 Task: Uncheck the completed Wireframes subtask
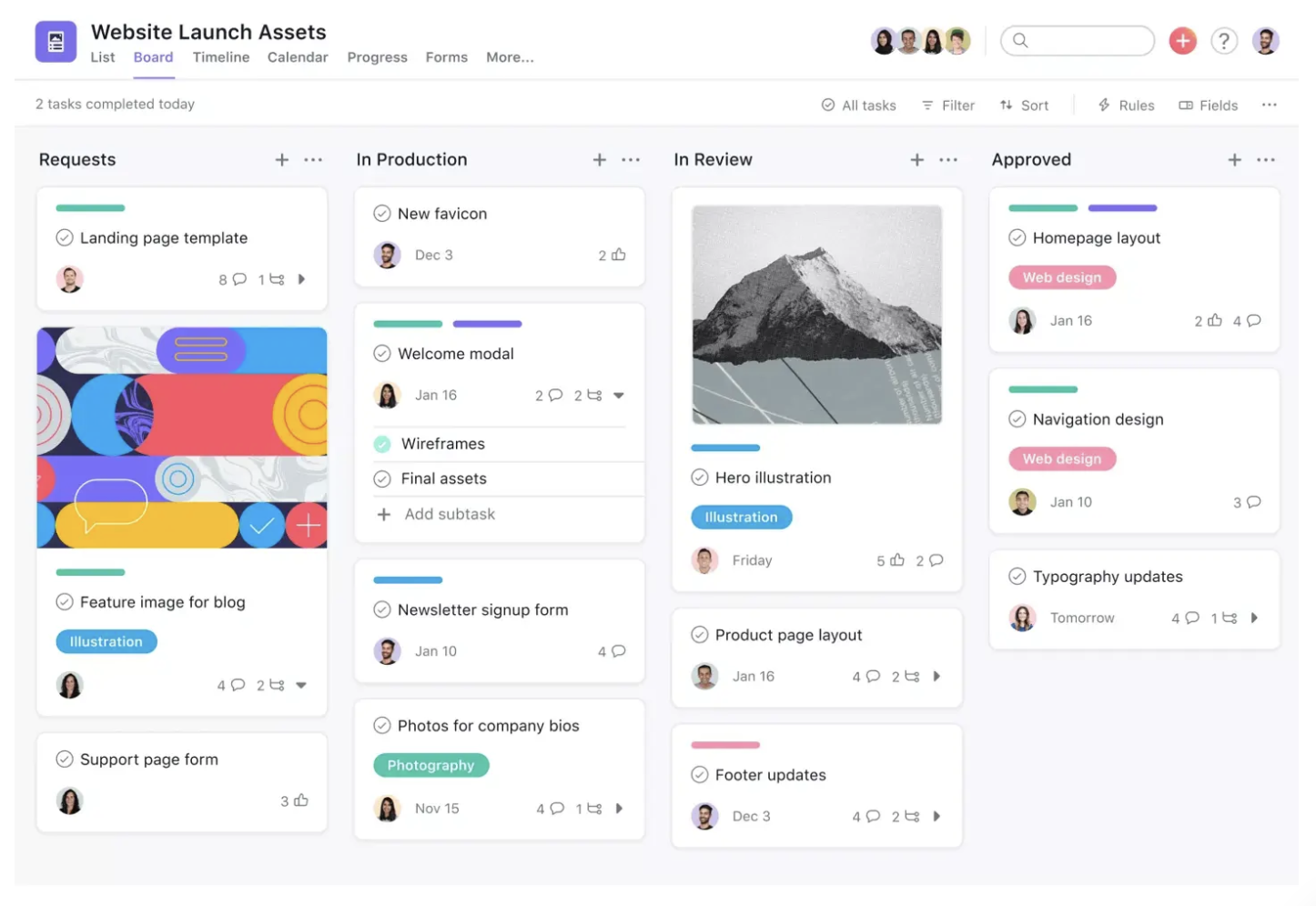click(x=382, y=444)
